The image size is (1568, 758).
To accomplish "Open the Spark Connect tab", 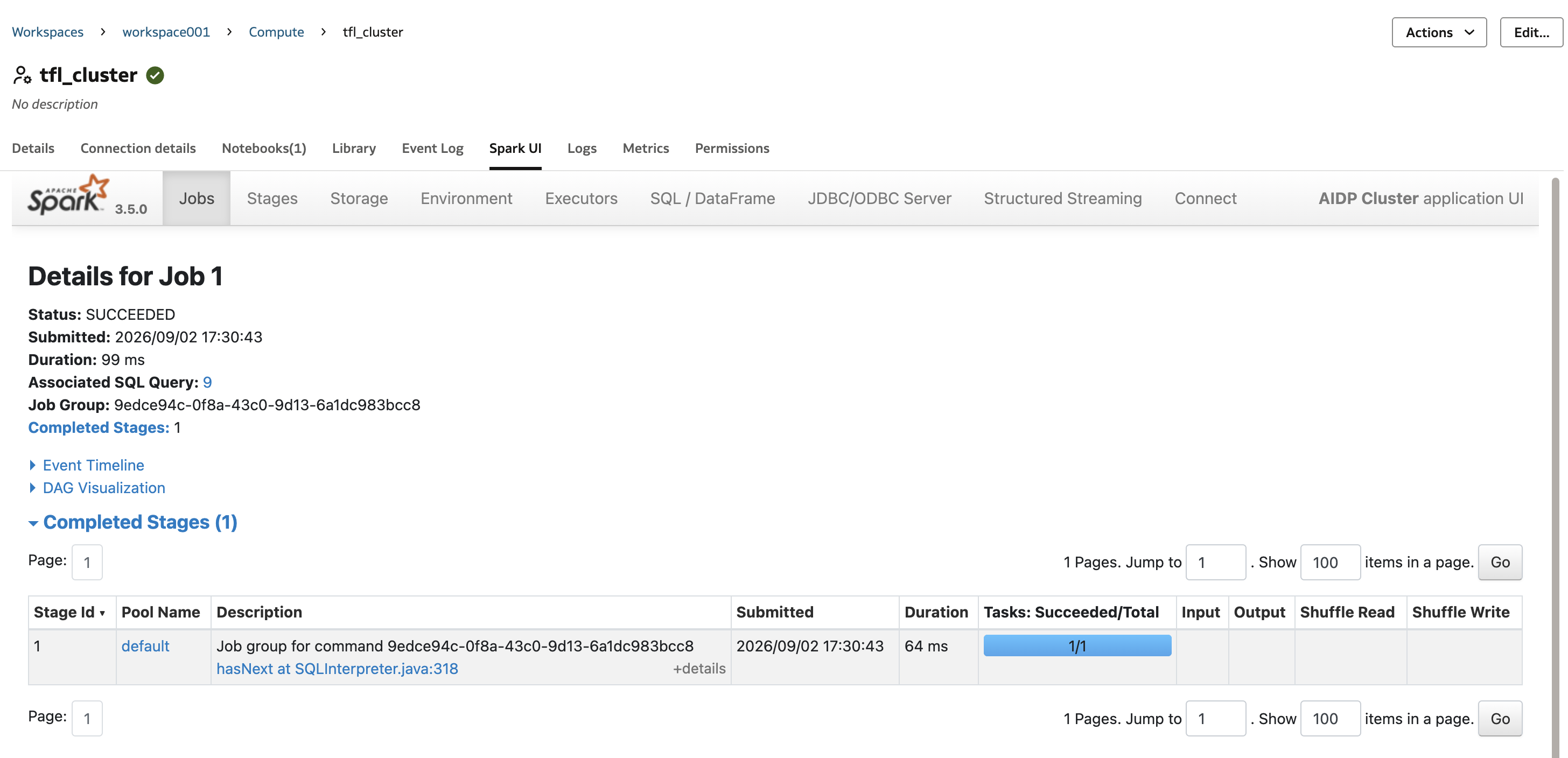I will coord(1205,198).
